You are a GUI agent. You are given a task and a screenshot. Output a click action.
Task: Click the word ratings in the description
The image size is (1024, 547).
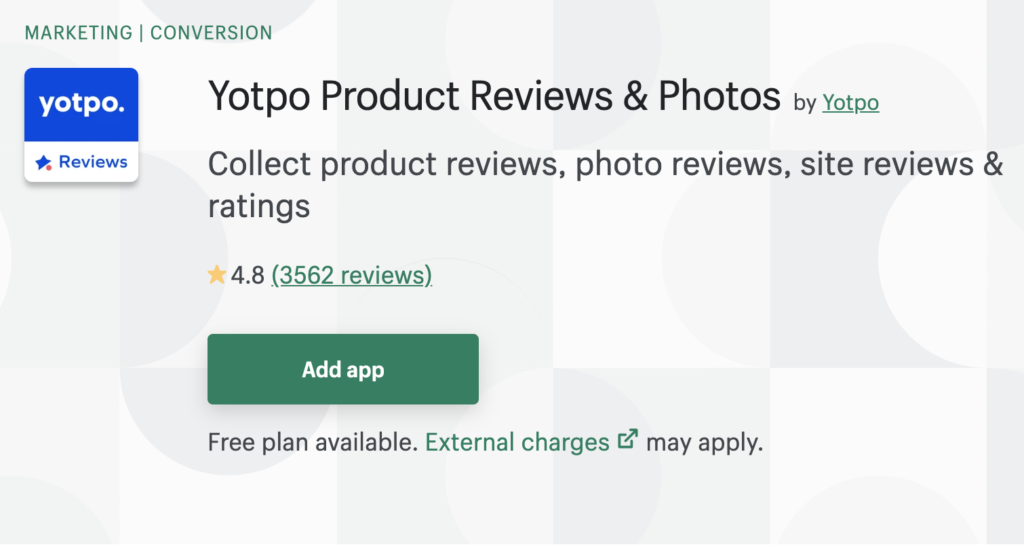pos(259,207)
